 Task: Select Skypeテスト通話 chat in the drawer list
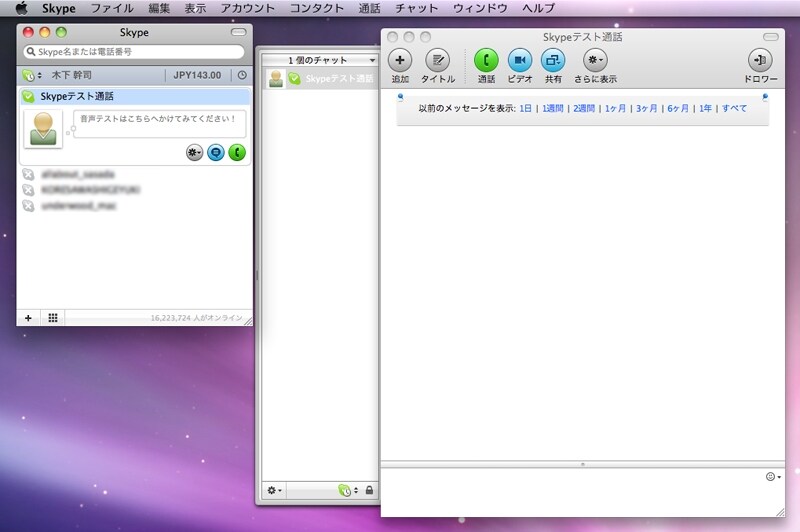320,79
